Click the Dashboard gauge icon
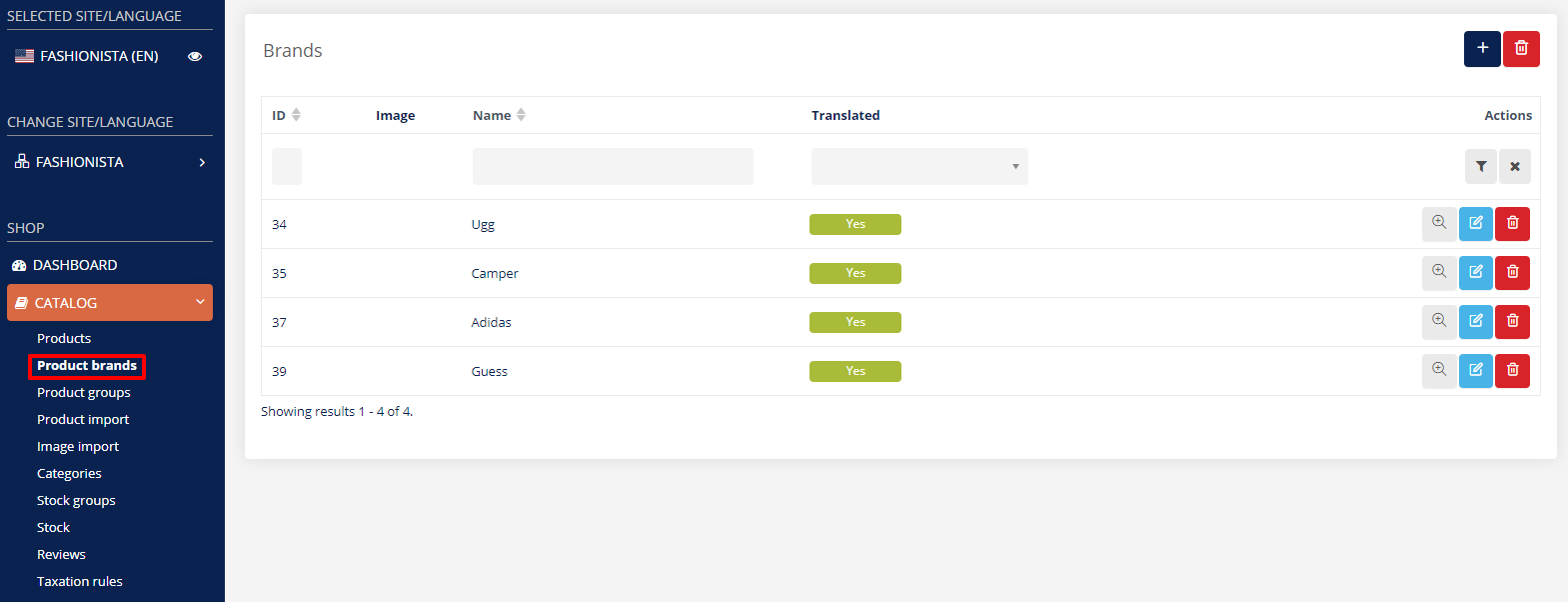Viewport: 1568px width, 602px height. (19, 265)
